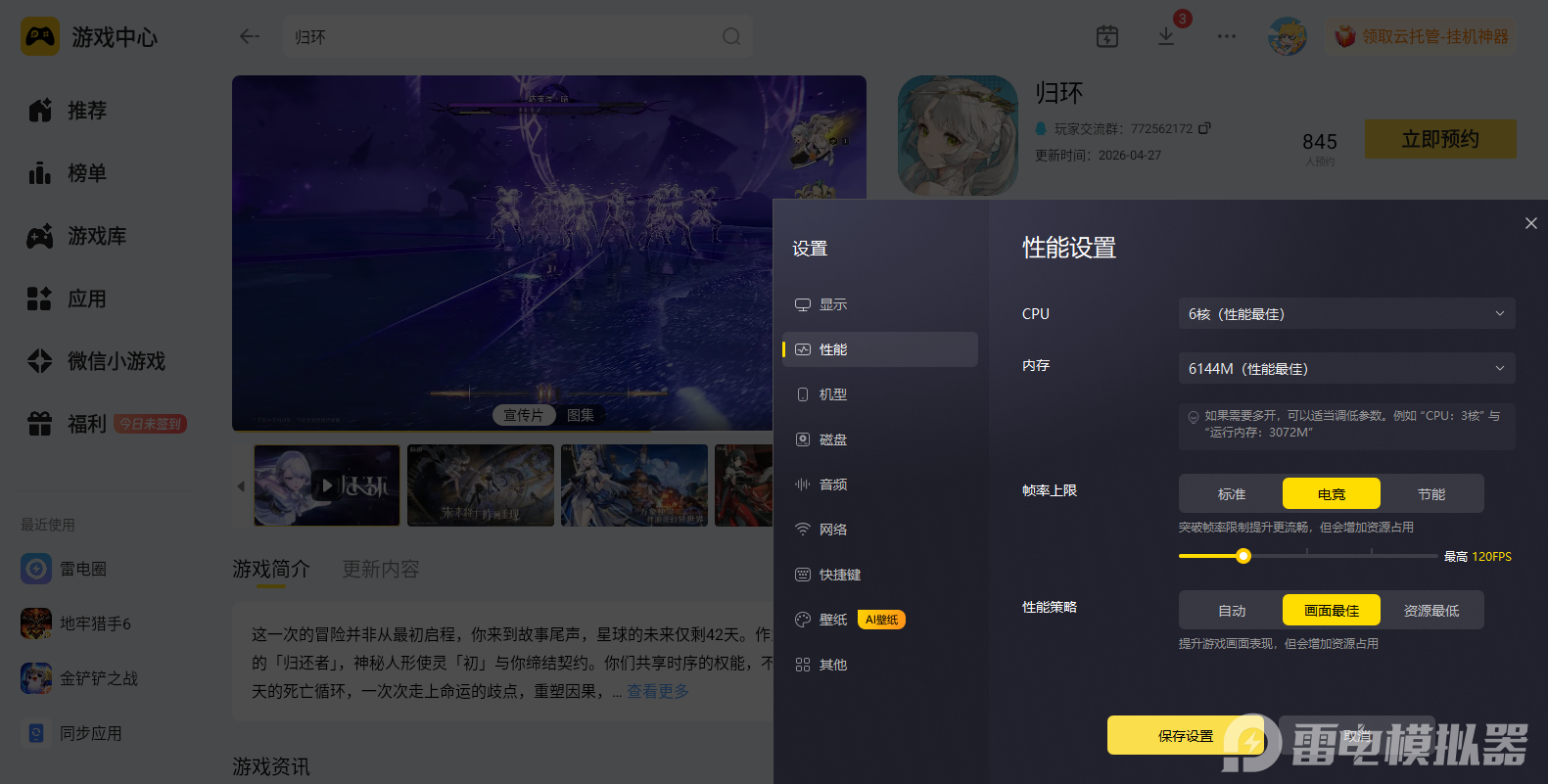Open 快捷键 shortcut settings

(880, 575)
